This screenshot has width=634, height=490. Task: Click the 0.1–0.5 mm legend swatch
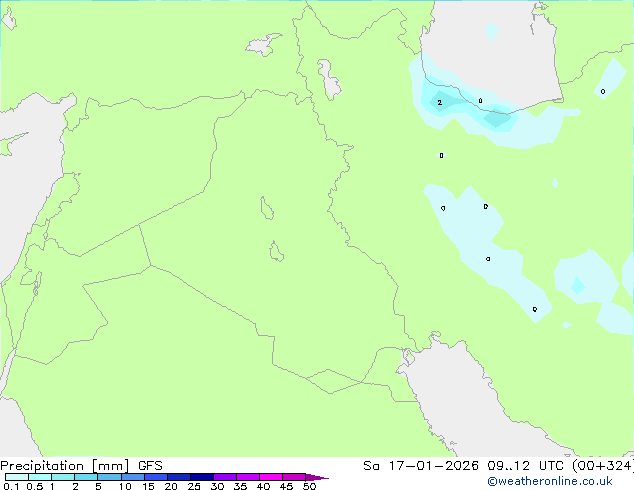click(17, 477)
